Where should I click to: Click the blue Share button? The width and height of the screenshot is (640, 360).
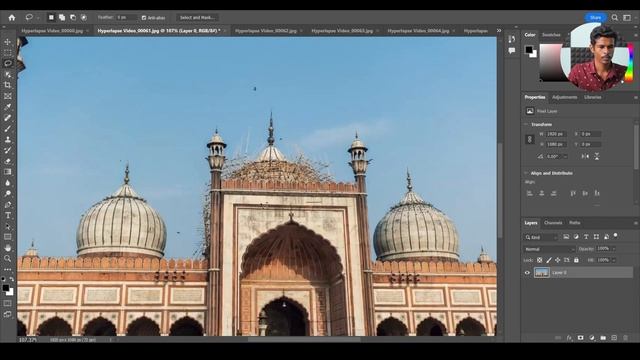pos(595,18)
